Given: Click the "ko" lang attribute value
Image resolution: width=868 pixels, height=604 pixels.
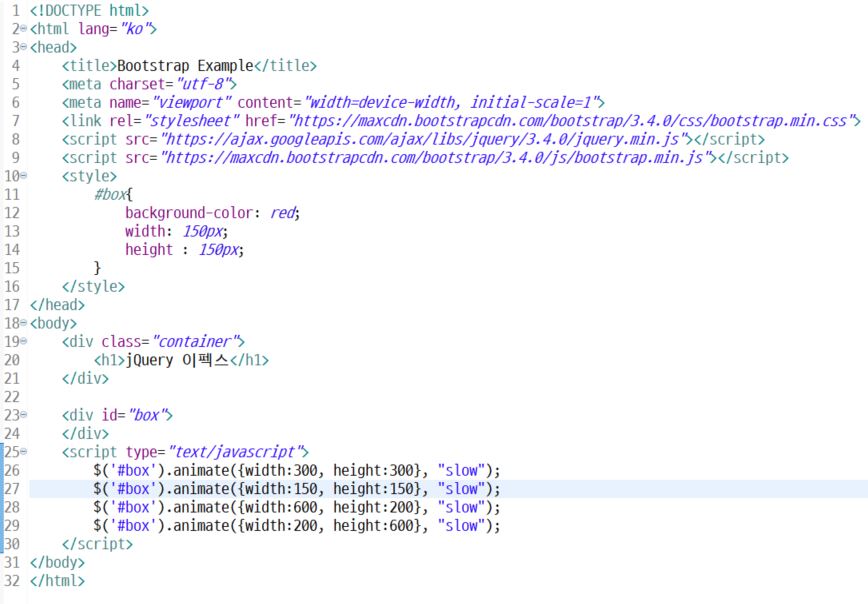Looking at the screenshot, I should tap(136, 29).
